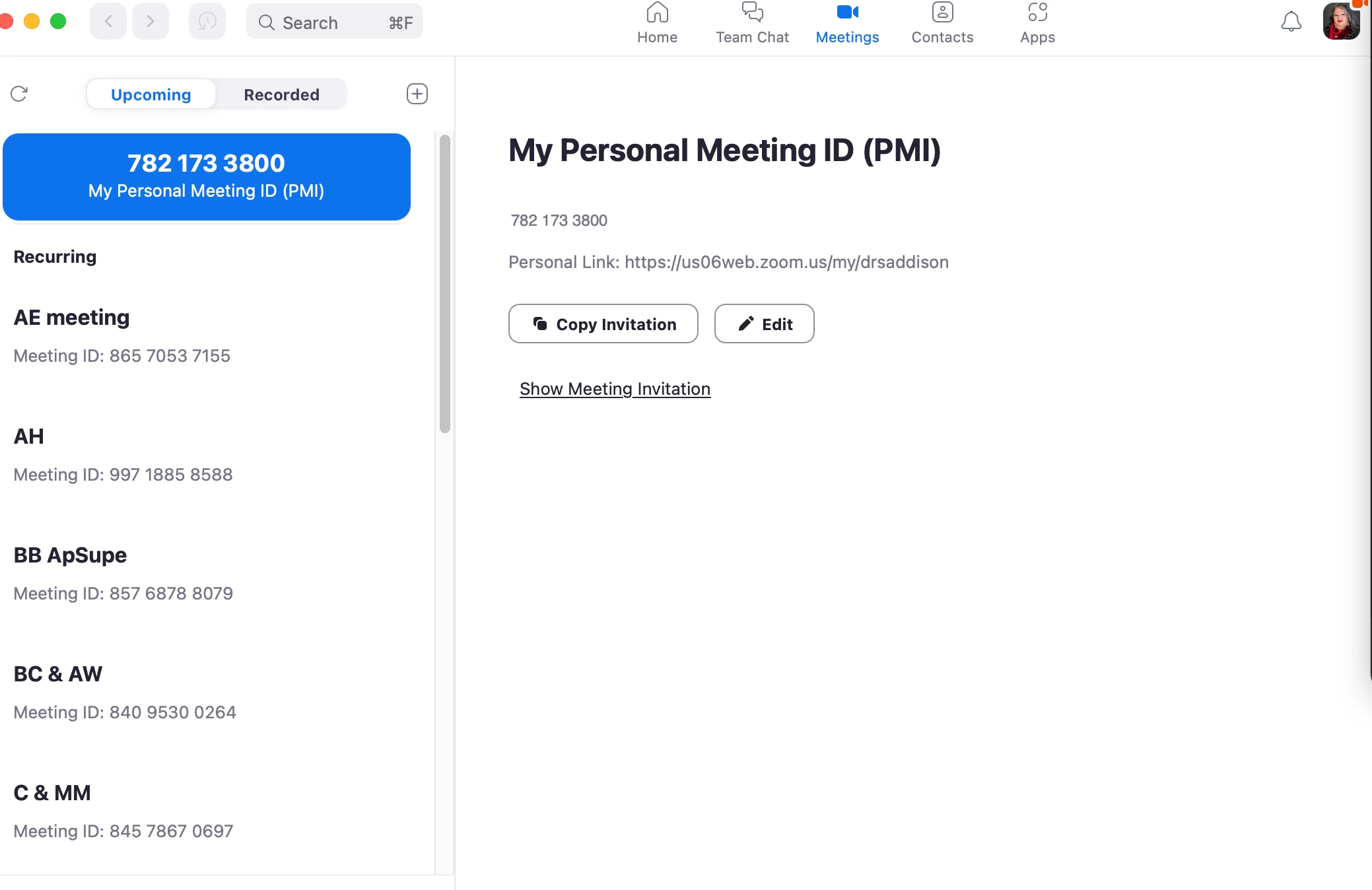The height and width of the screenshot is (890, 1372).
Task: Click Edit for the personal meeting
Action: (x=764, y=324)
